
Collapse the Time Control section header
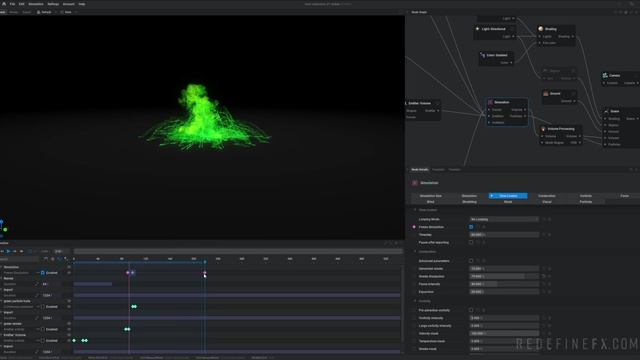tap(415, 210)
